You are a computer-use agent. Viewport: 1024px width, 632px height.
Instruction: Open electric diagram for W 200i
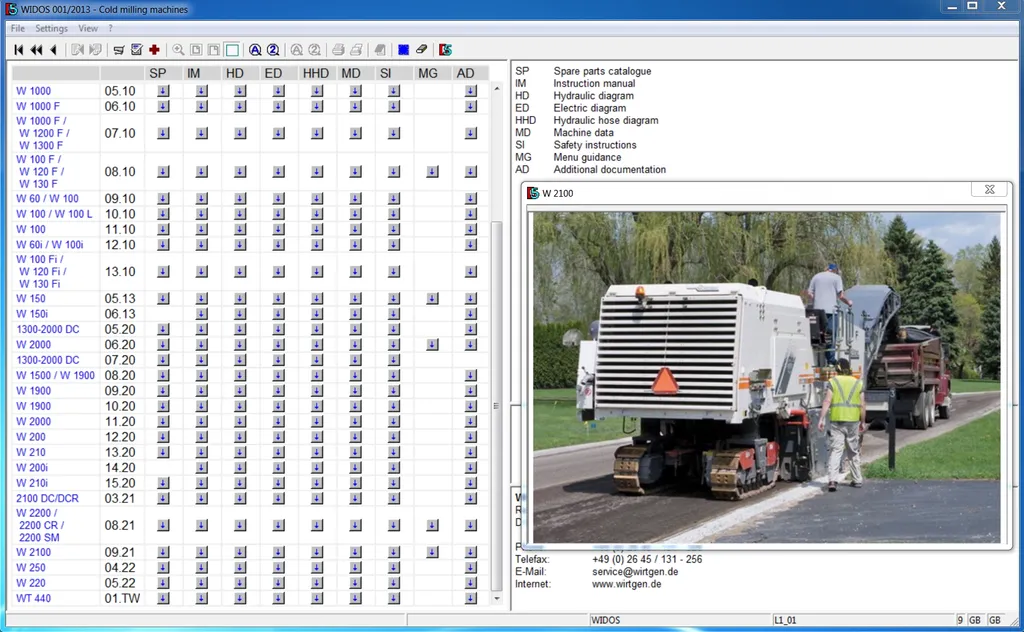pyautogui.click(x=279, y=467)
